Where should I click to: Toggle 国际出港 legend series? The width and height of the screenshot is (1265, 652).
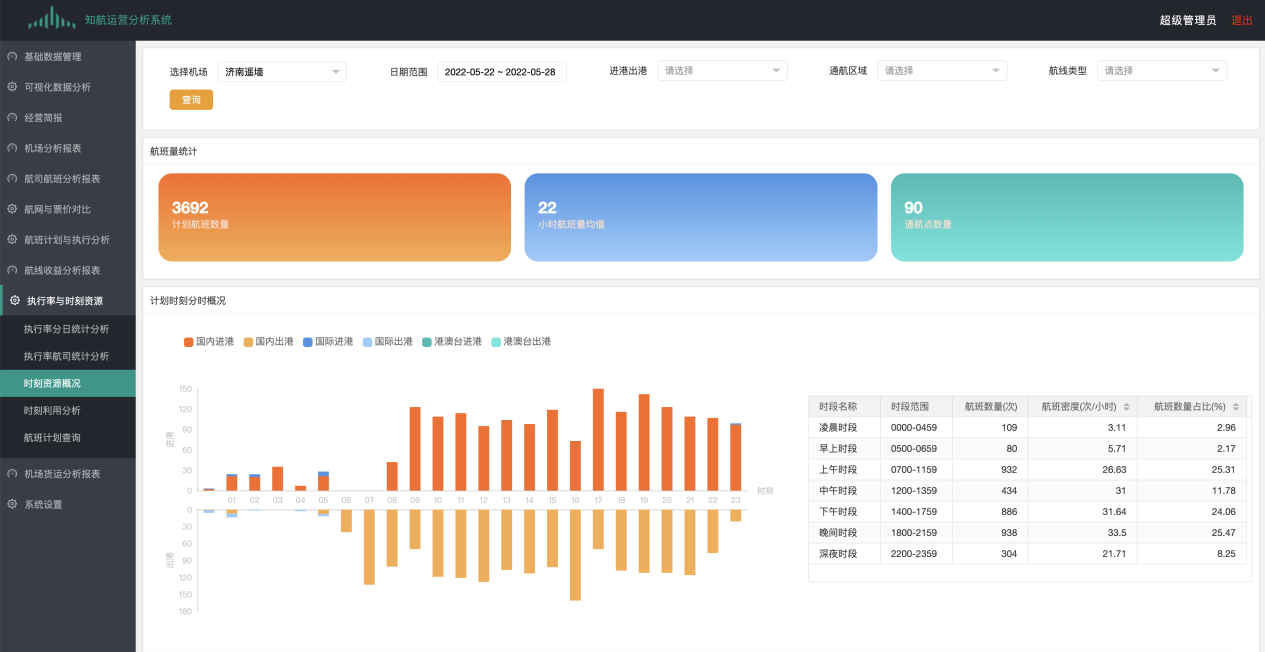pos(387,342)
